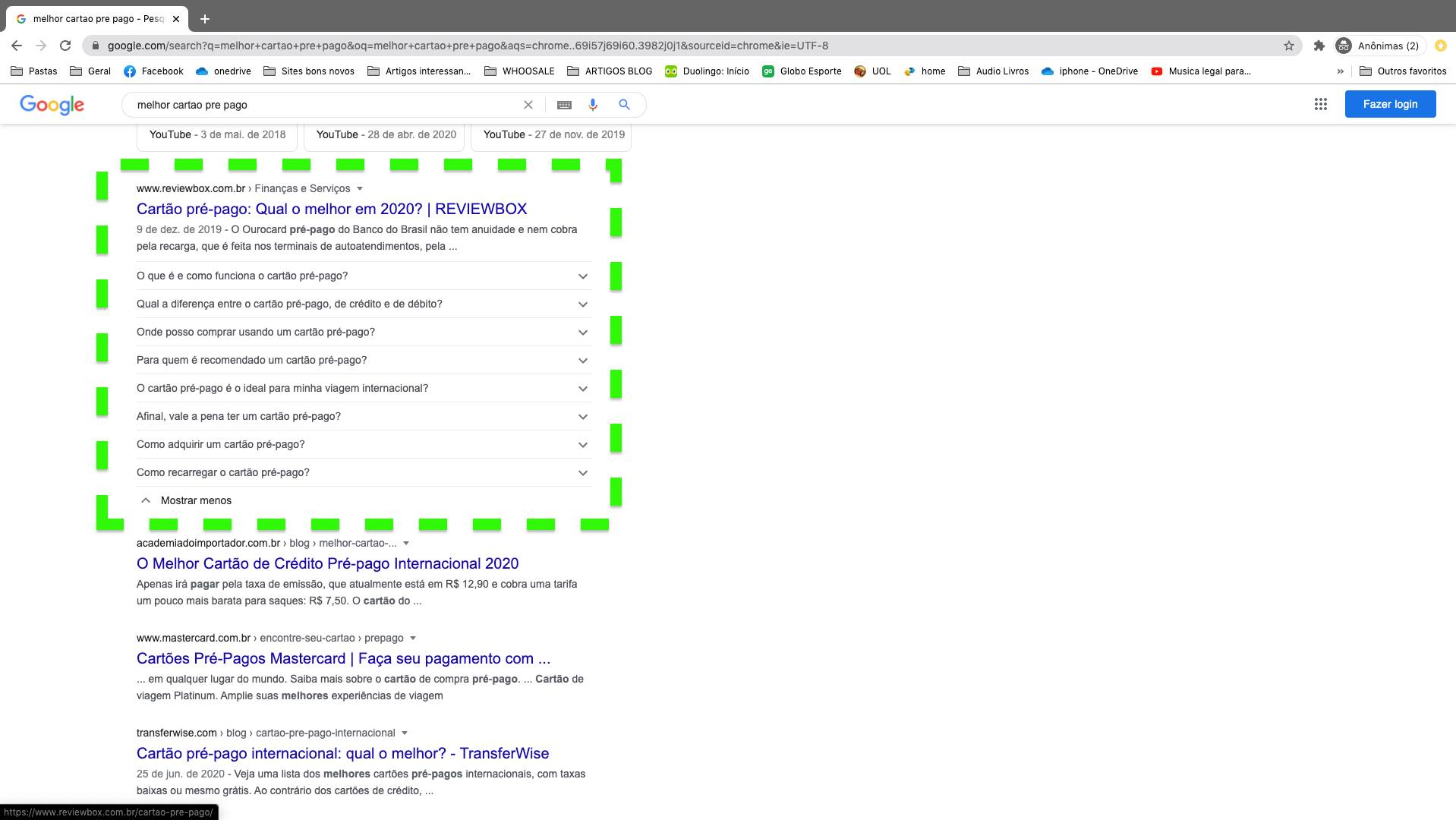The width and height of the screenshot is (1456, 820).
Task: Bookmark this page with the star icon
Action: [1288, 46]
